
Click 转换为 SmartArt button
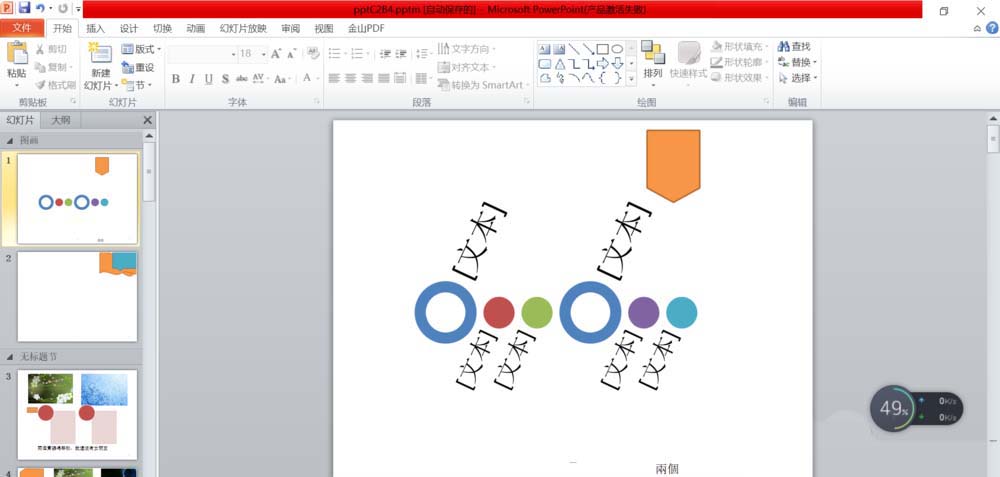click(483, 85)
